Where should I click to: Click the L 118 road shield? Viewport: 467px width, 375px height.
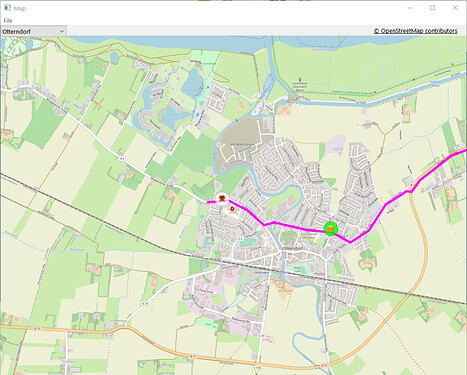[256, 368]
